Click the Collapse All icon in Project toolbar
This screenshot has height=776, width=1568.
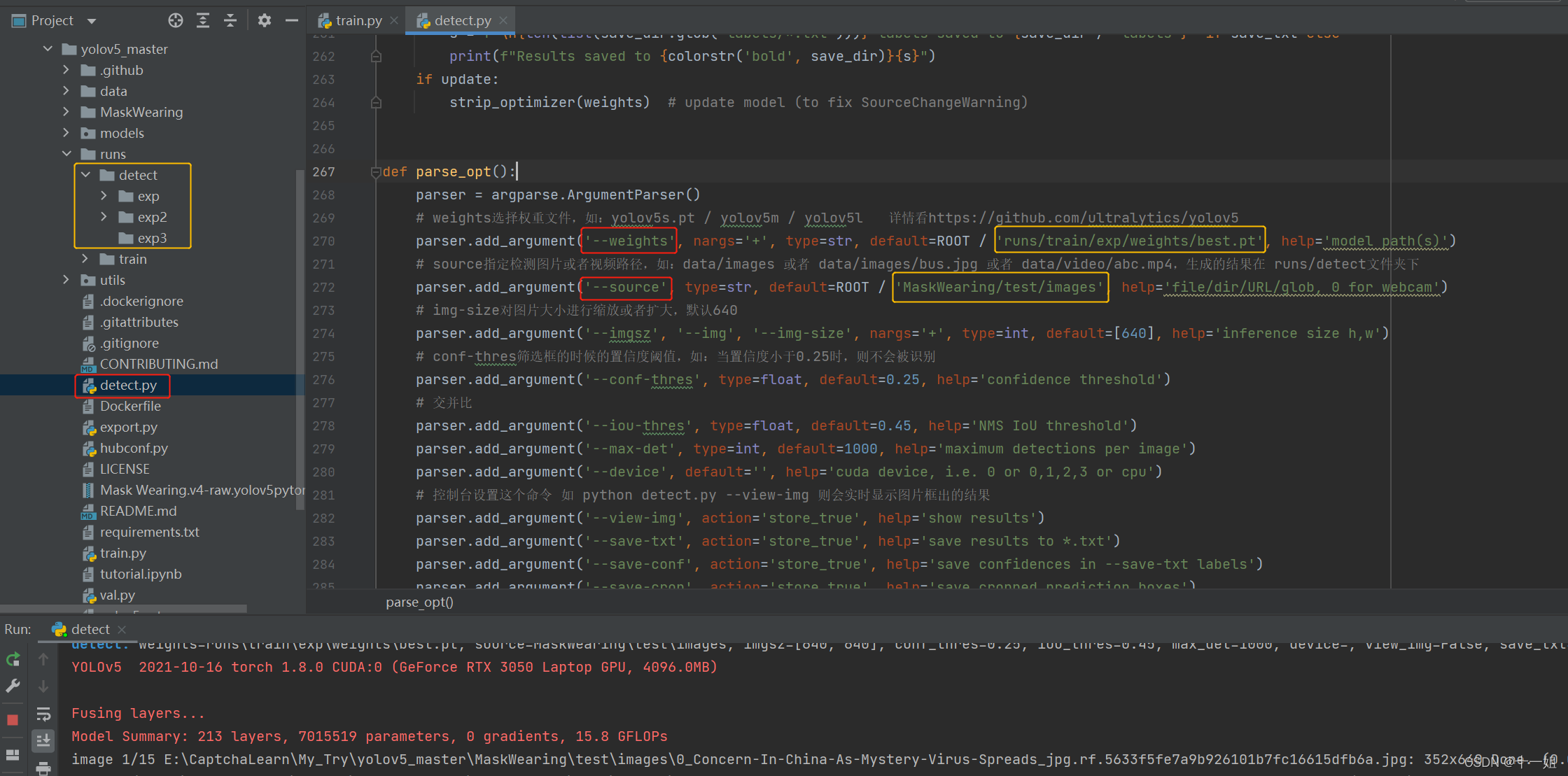[230, 20]
